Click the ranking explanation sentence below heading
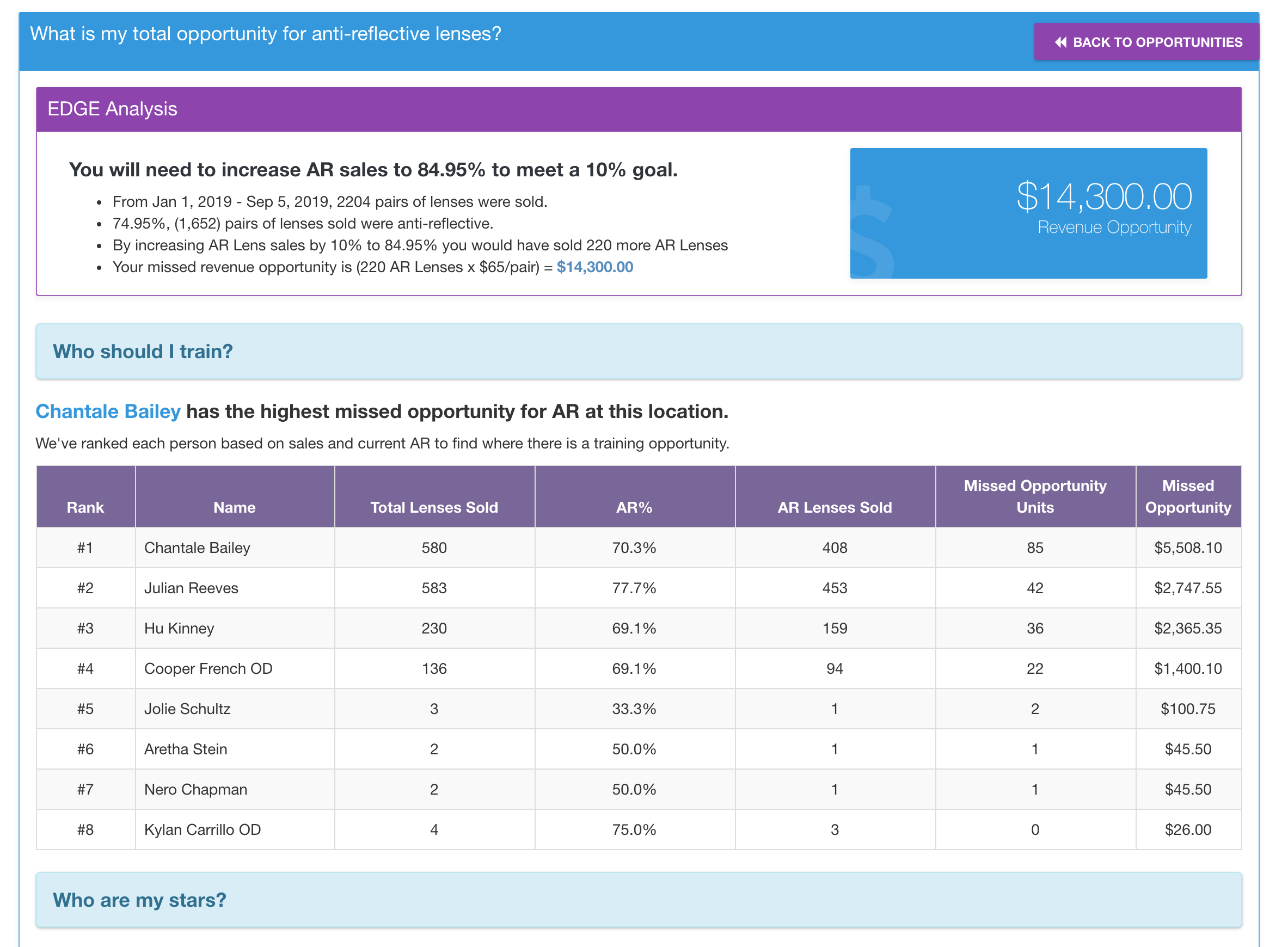 coord(382,443)
